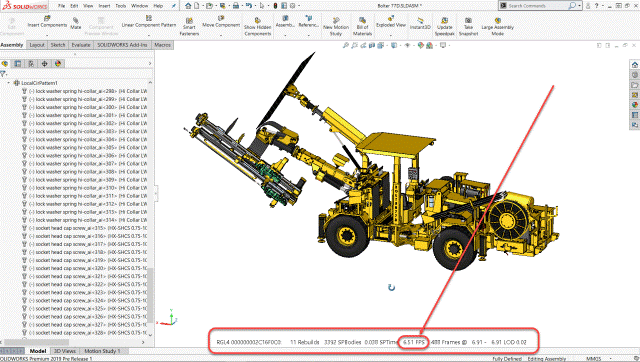640x362 pixels.
Task: Switch to PropertyManager tab
Action: tap(18, 64)
